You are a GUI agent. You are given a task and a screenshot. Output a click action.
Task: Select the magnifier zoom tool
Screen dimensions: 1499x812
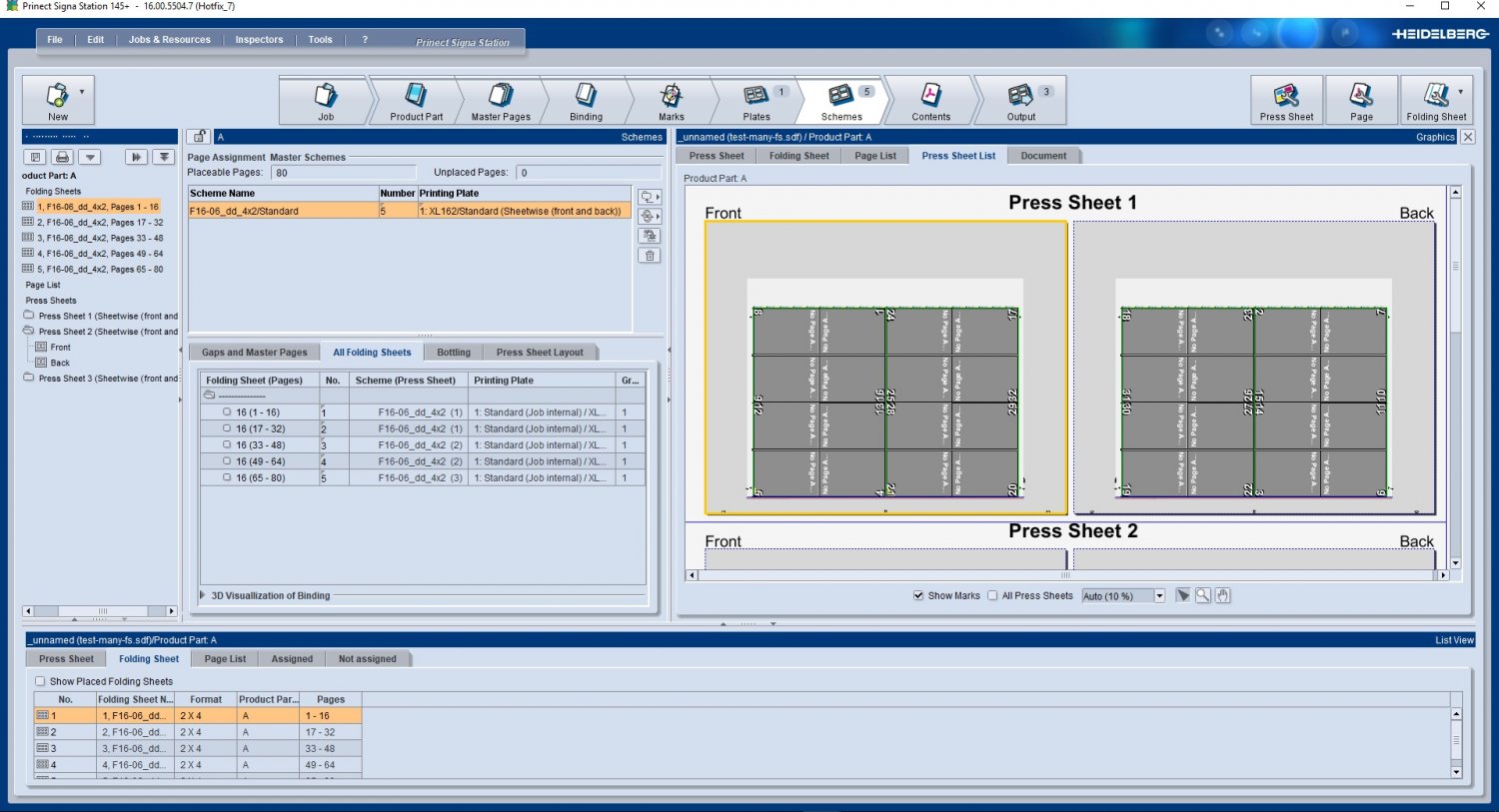pos(1203,595)
